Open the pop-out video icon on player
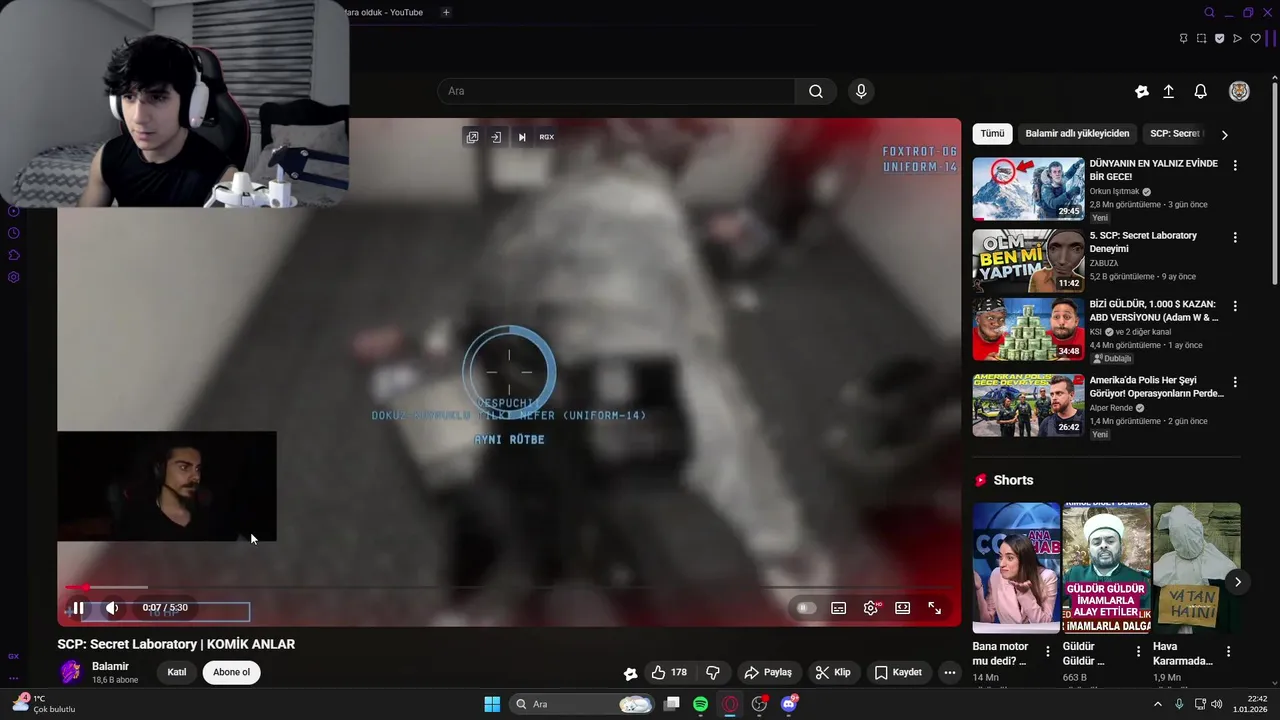 (472, 137)
